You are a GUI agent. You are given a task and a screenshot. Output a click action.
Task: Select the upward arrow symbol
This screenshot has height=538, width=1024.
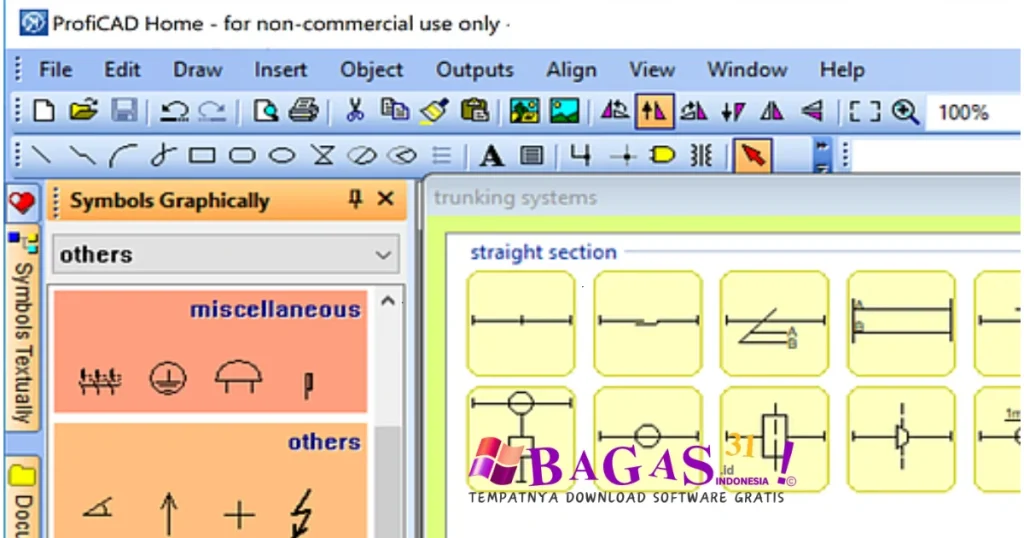(x=168, y=514)
